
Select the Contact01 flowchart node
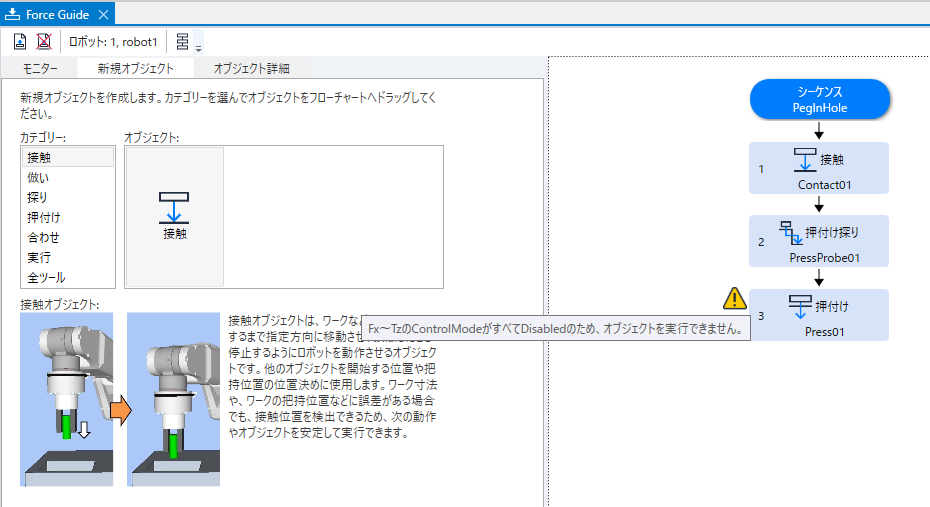pos(818,168)
